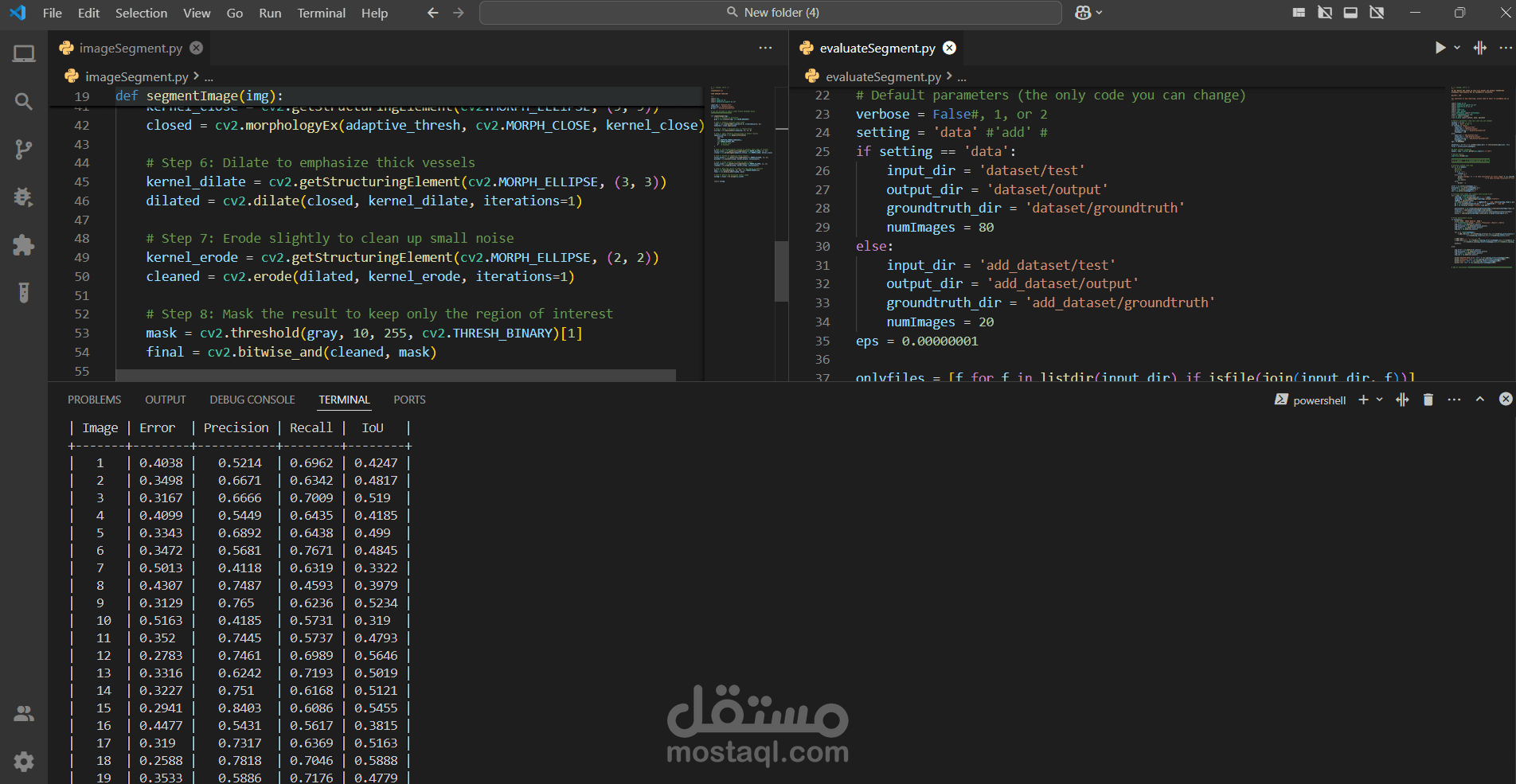Open the Search view in the activity bar
Image resolution: width=1516 pixels, height=784 pixels.
pos(24,102)
